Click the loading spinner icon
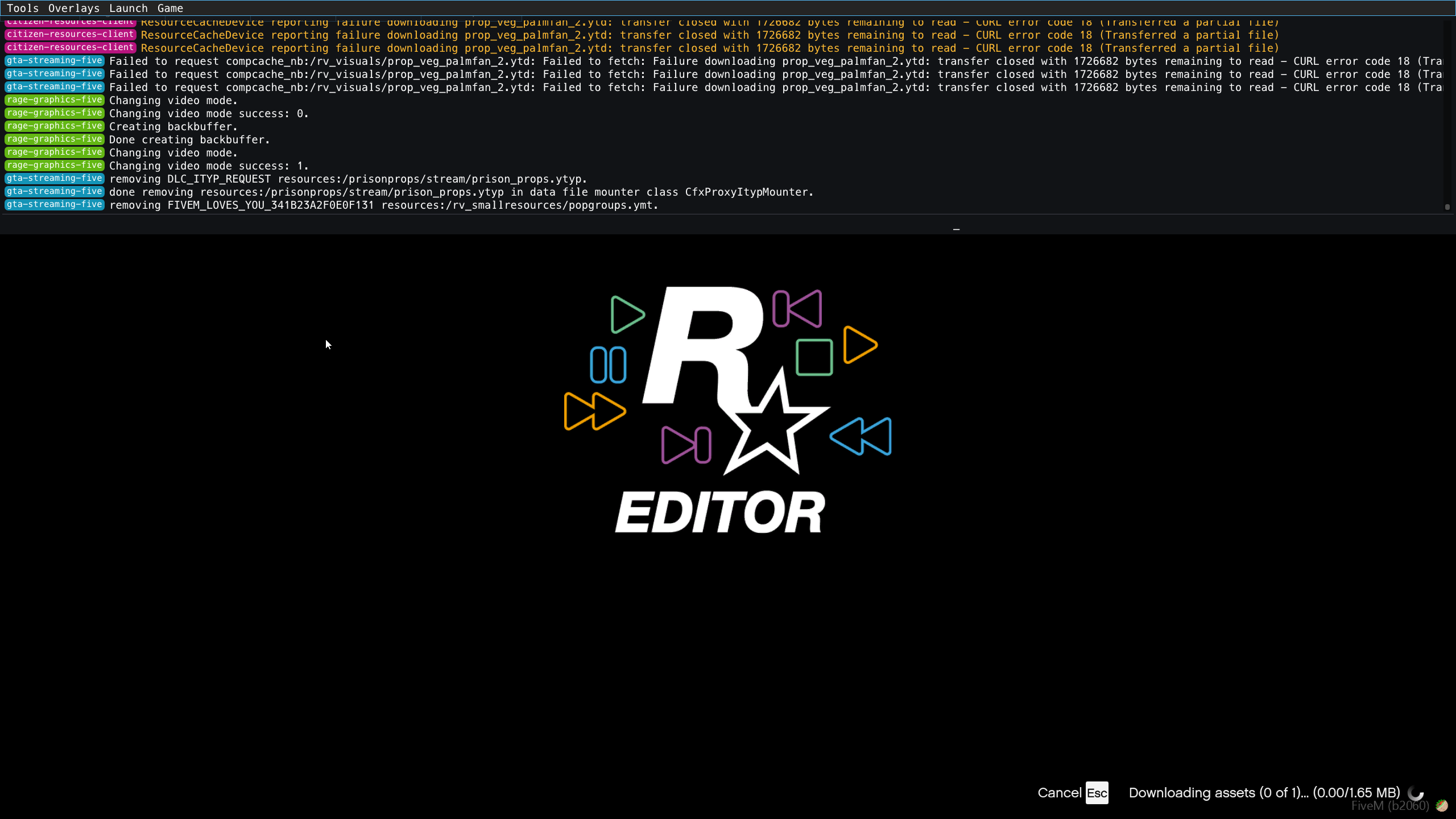This screenshot has width=1456, height=819. coord(1416,792)
